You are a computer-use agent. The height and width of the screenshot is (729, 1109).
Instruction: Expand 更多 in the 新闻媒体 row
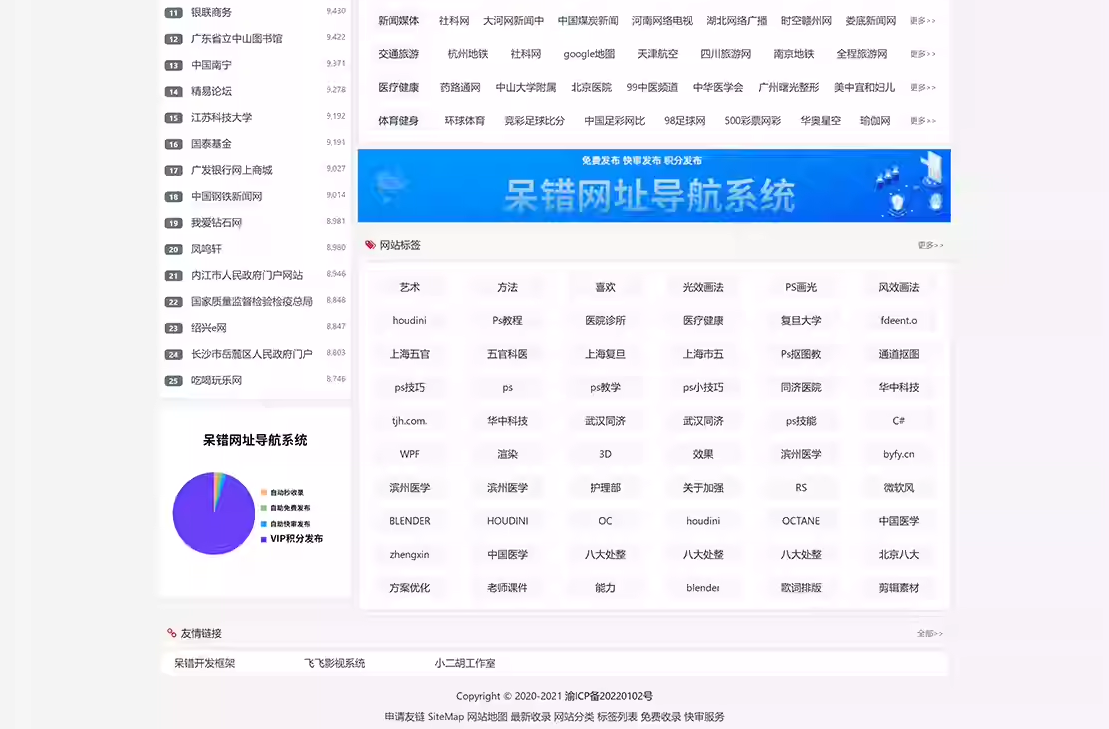pyautogui.click(x=922, y=21)
